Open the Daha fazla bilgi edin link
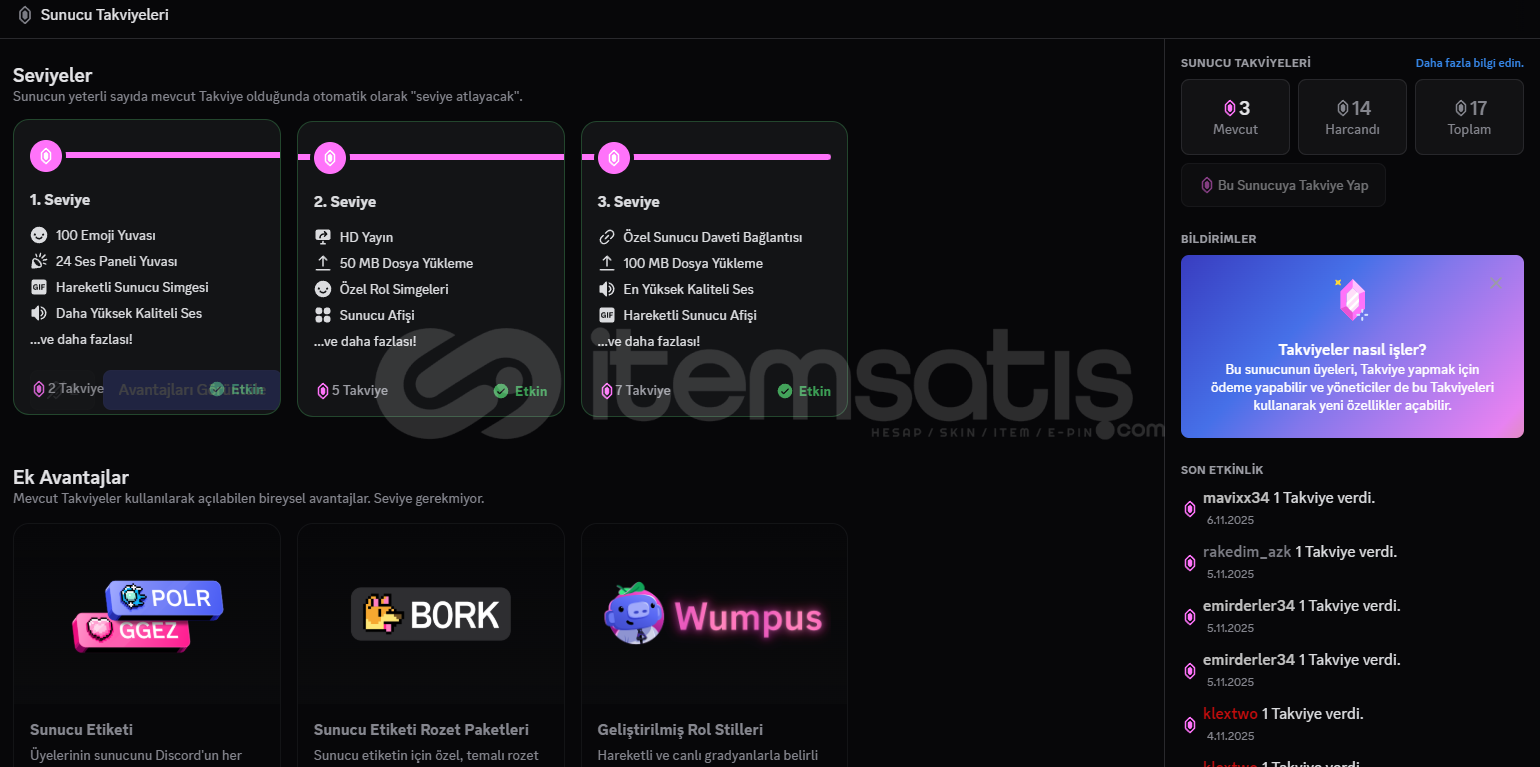The image size is (1540, 767). [1469, 63]
